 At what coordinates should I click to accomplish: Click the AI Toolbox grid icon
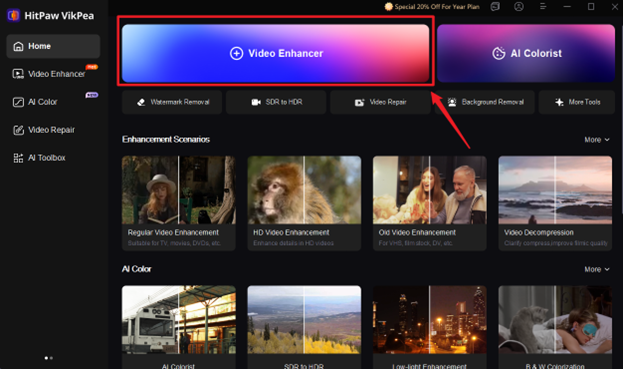(18, 158)
